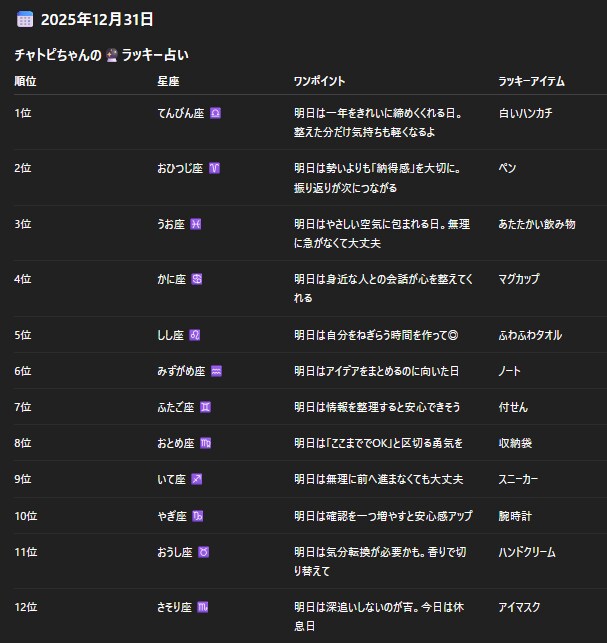The width and height of the screenshot is (607, 643).
Task: Click the 白いハンカチ lucky item cell
Action: pos(525,114)
